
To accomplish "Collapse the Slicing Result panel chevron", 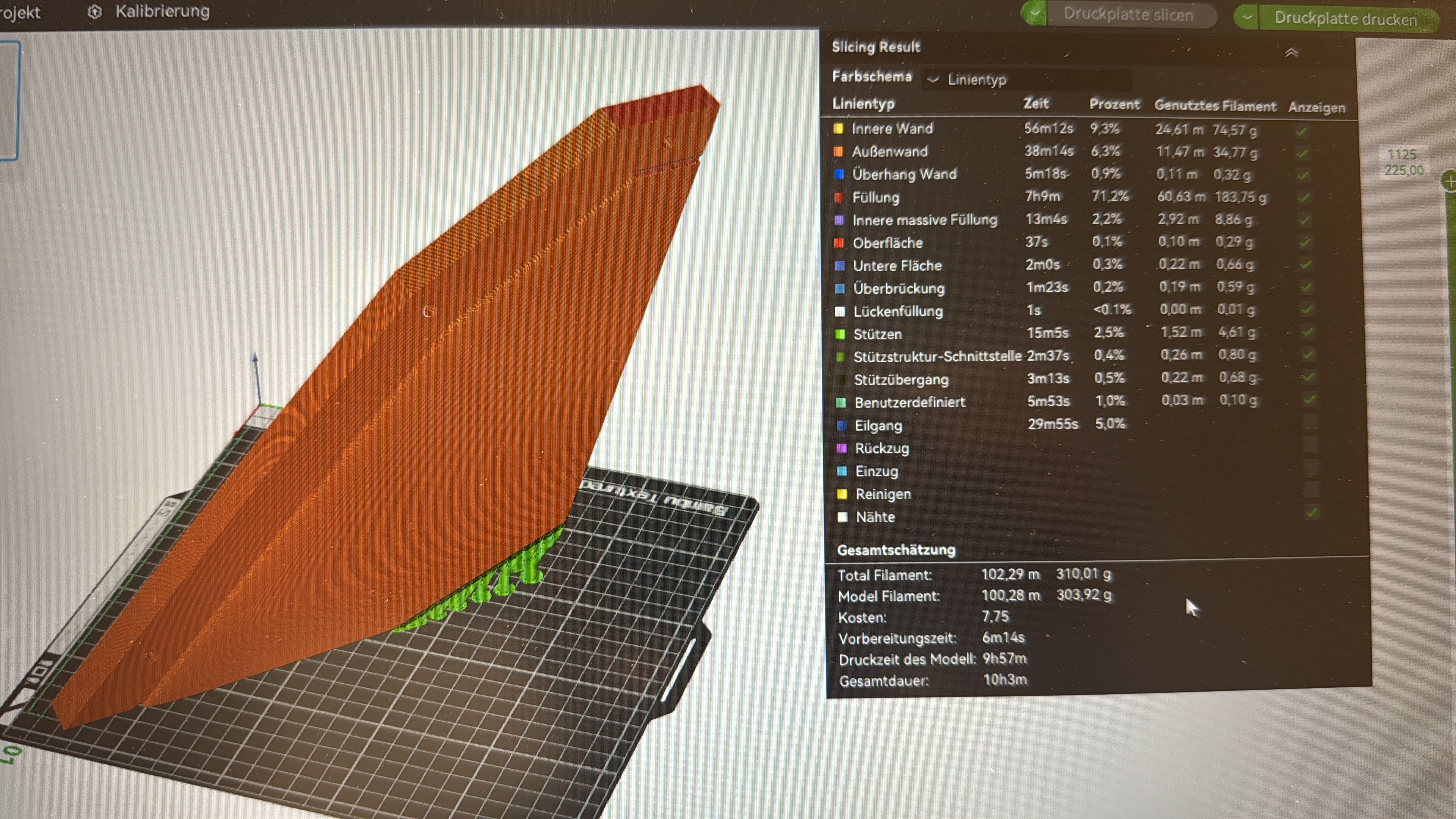I will pos(1291,53).
